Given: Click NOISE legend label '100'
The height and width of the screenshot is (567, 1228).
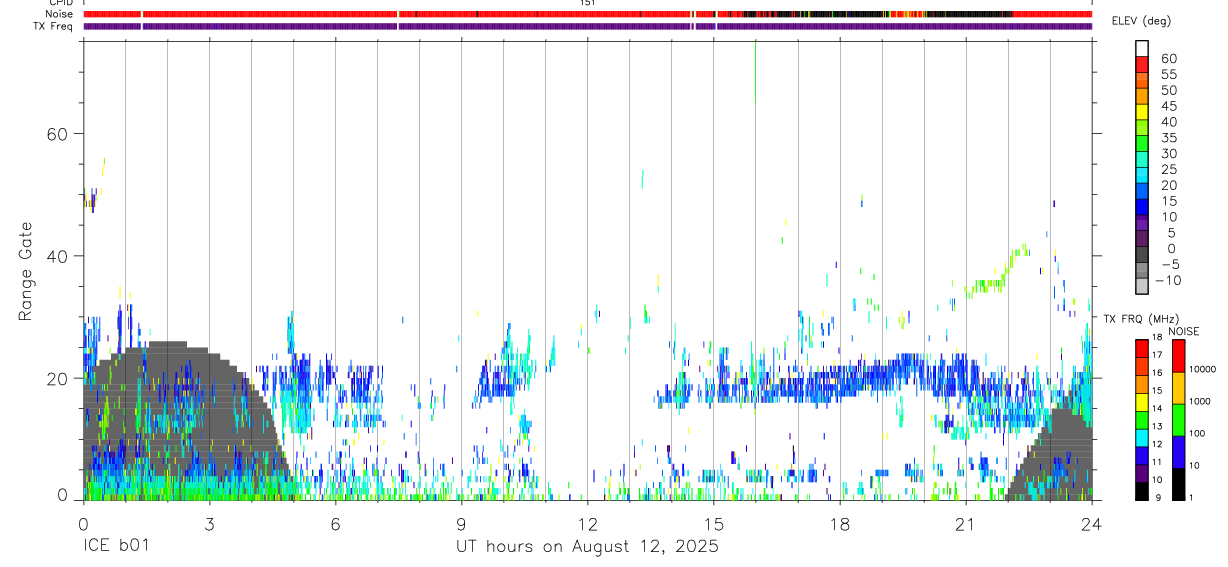Looking at the screenshot, I should [1197, 434].
